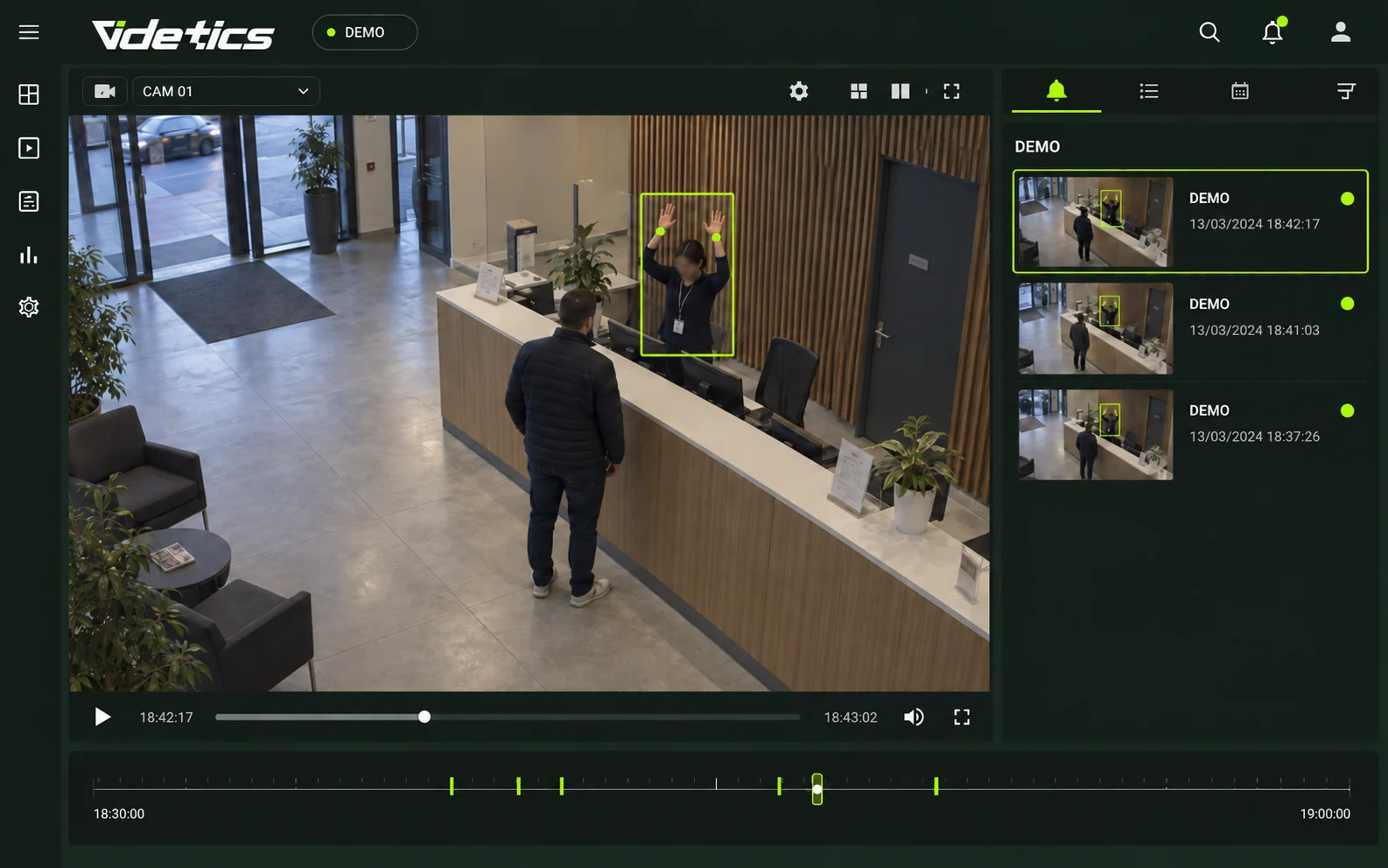Click the selected timeline position handle

pyautogui.click(x=817, y=789)
